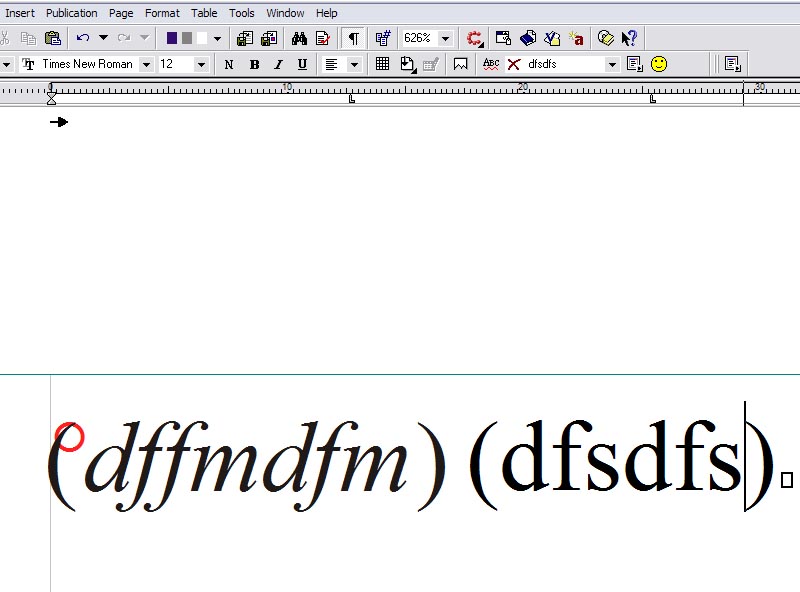Click the Redo arrow icon

pos(124,38)
